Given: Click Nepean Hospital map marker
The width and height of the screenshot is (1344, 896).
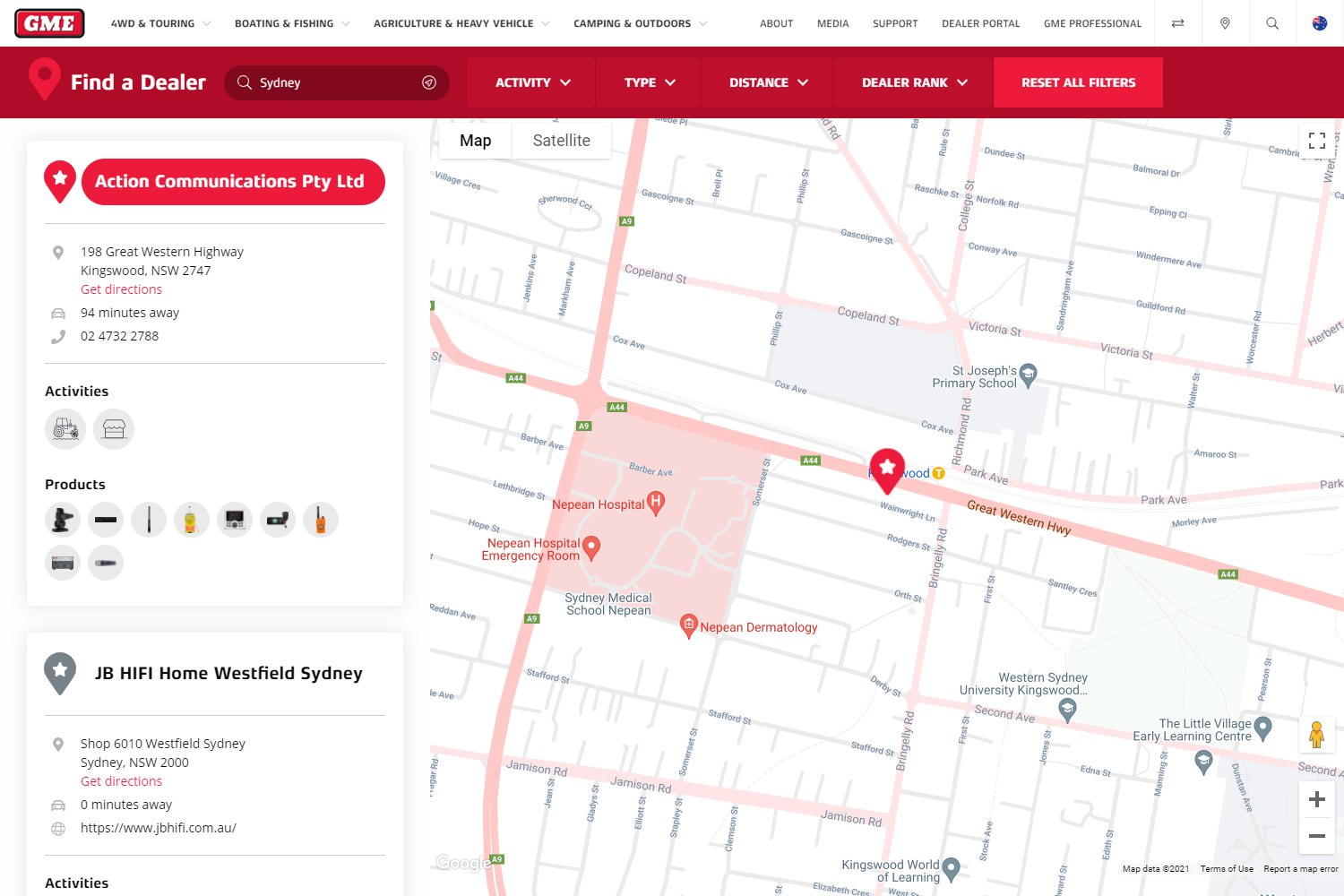Looking at the screenshot, I should (656, 504).
